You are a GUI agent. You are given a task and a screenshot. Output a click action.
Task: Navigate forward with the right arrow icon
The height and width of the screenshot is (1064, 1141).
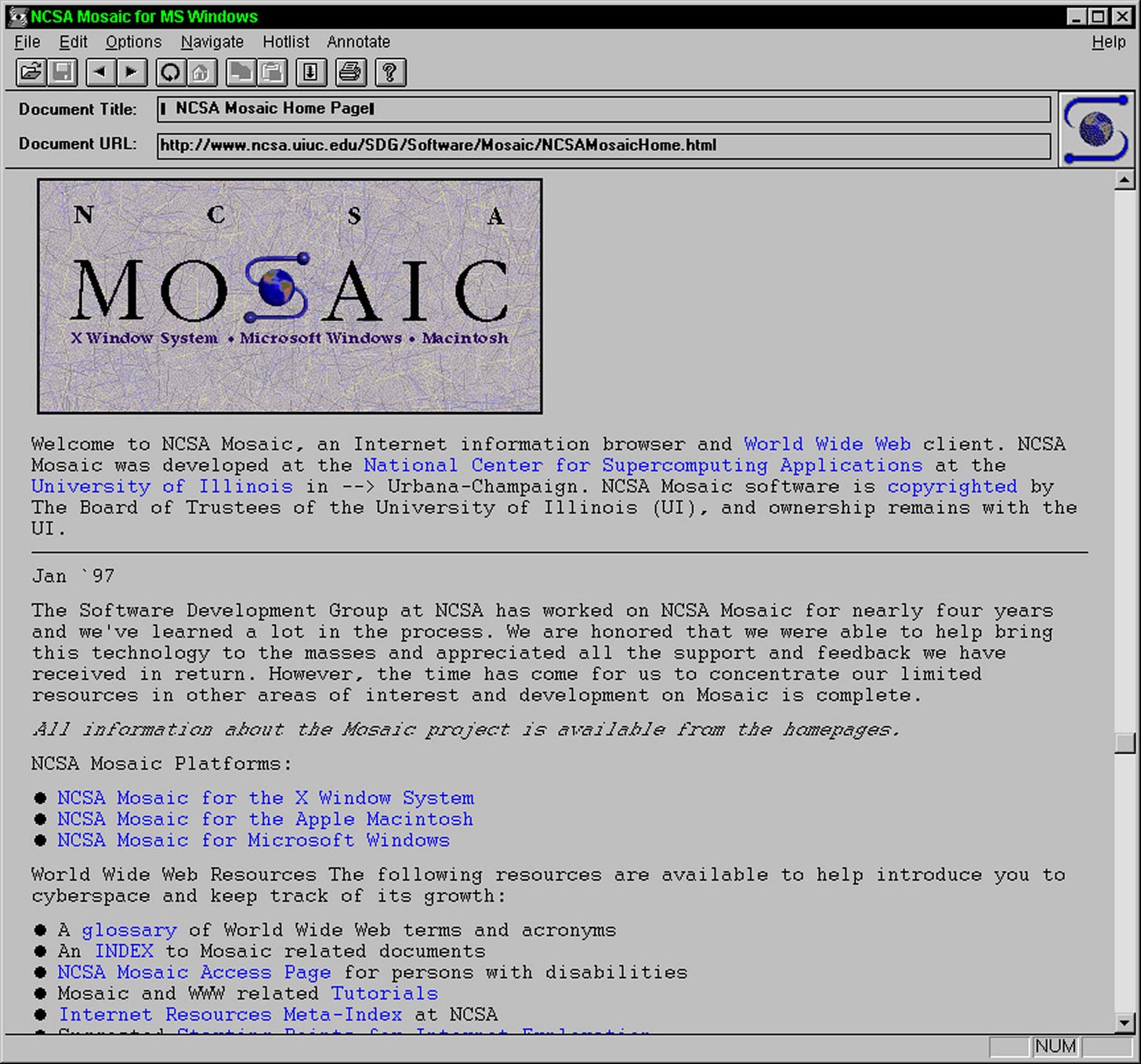click(x=131, y=72)
